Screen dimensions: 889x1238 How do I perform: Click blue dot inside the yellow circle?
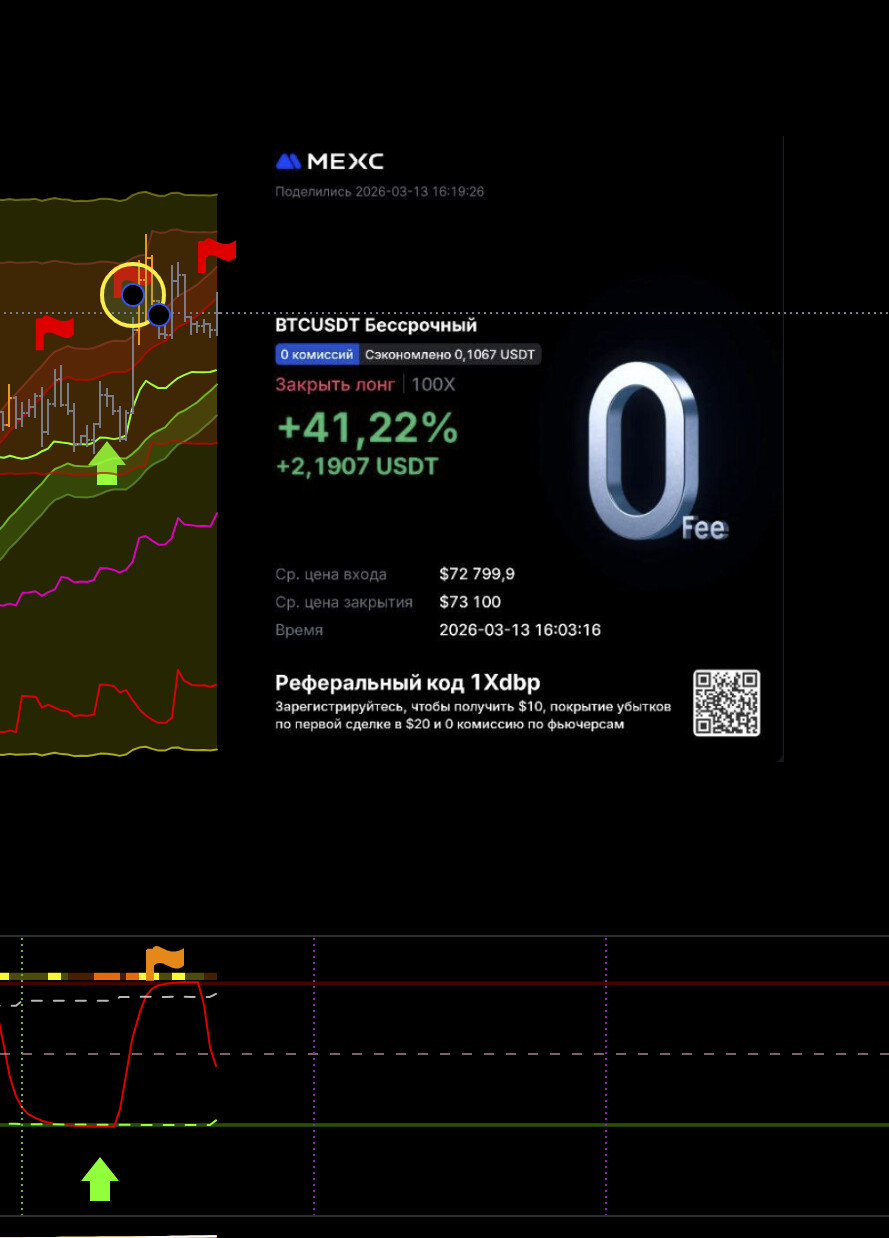(132, 295)
